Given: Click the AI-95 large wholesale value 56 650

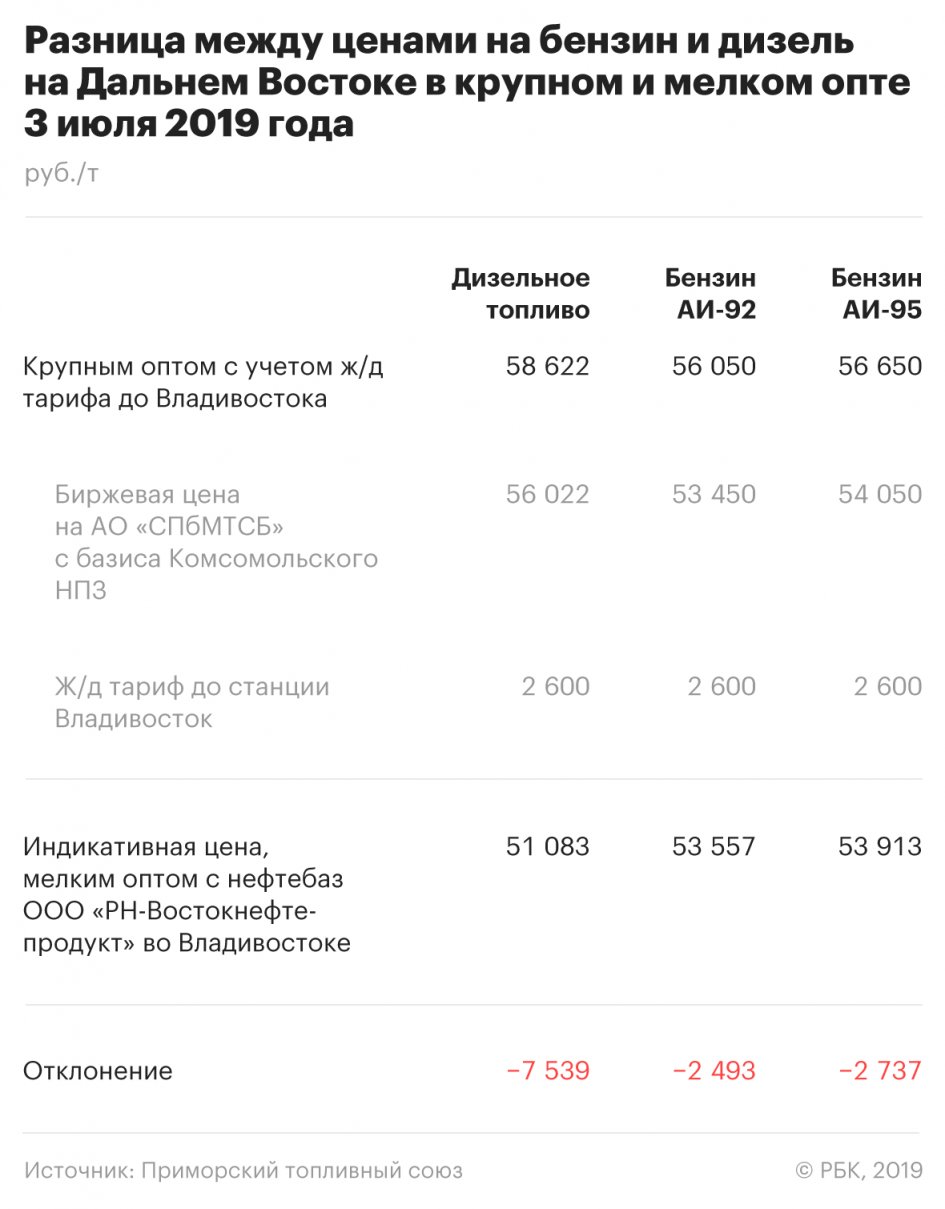Looking at the screenshot, I should (879, 367).
